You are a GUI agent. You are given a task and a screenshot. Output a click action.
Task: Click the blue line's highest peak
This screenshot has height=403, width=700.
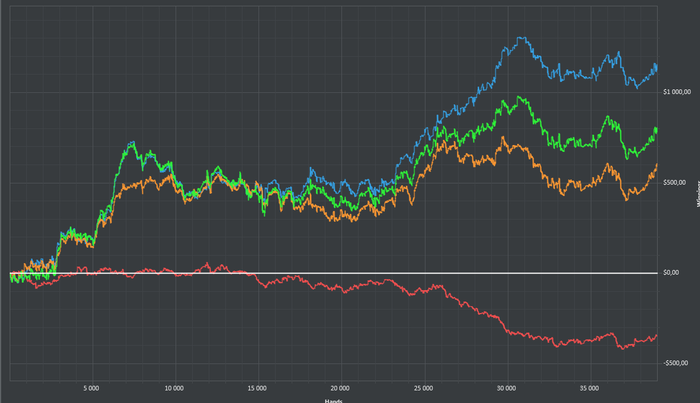click(x=522, y=38)
